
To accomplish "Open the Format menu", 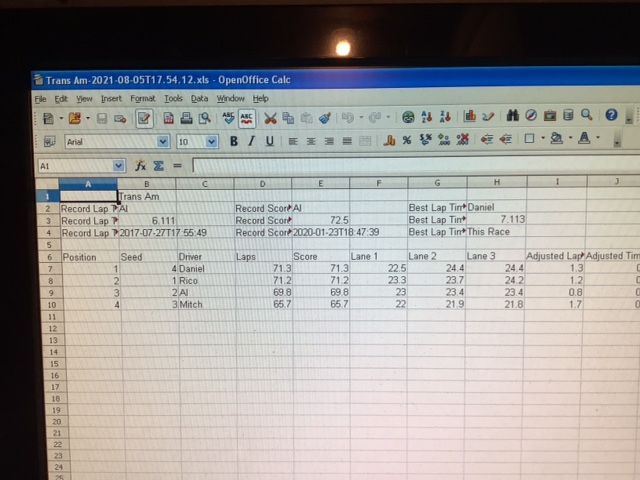I will (142, 98).
